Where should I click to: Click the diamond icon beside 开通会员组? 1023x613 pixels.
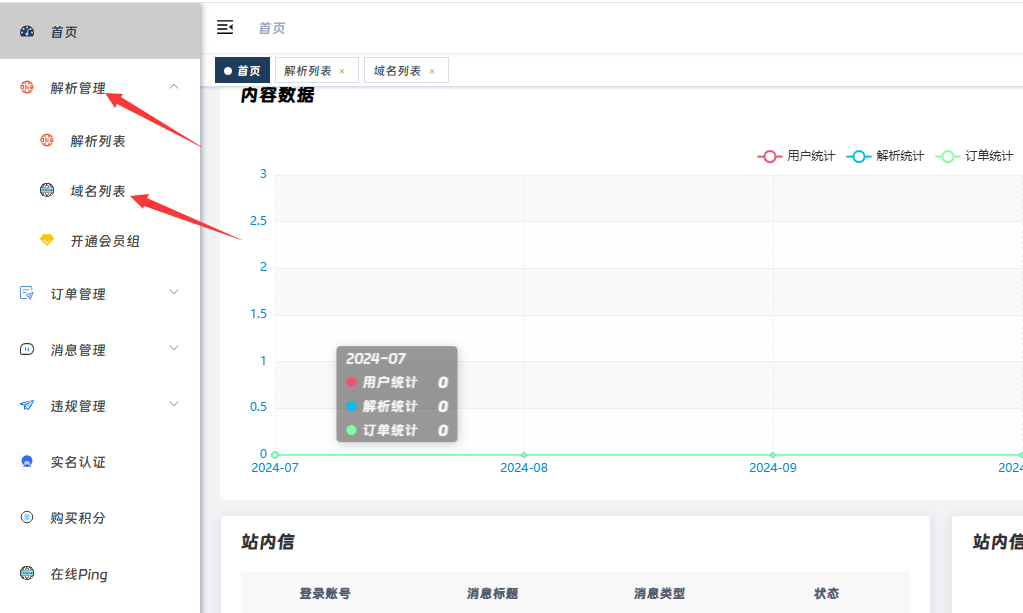(47, 241)
